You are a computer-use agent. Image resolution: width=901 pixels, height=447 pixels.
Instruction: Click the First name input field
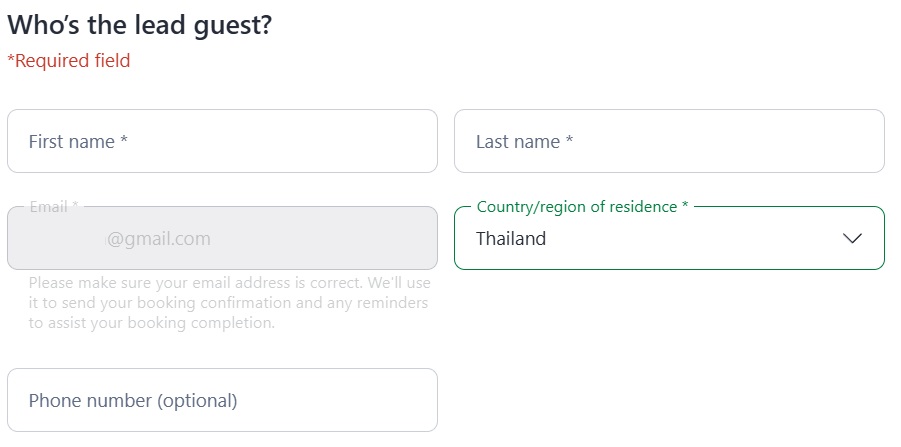pos(222,141)
